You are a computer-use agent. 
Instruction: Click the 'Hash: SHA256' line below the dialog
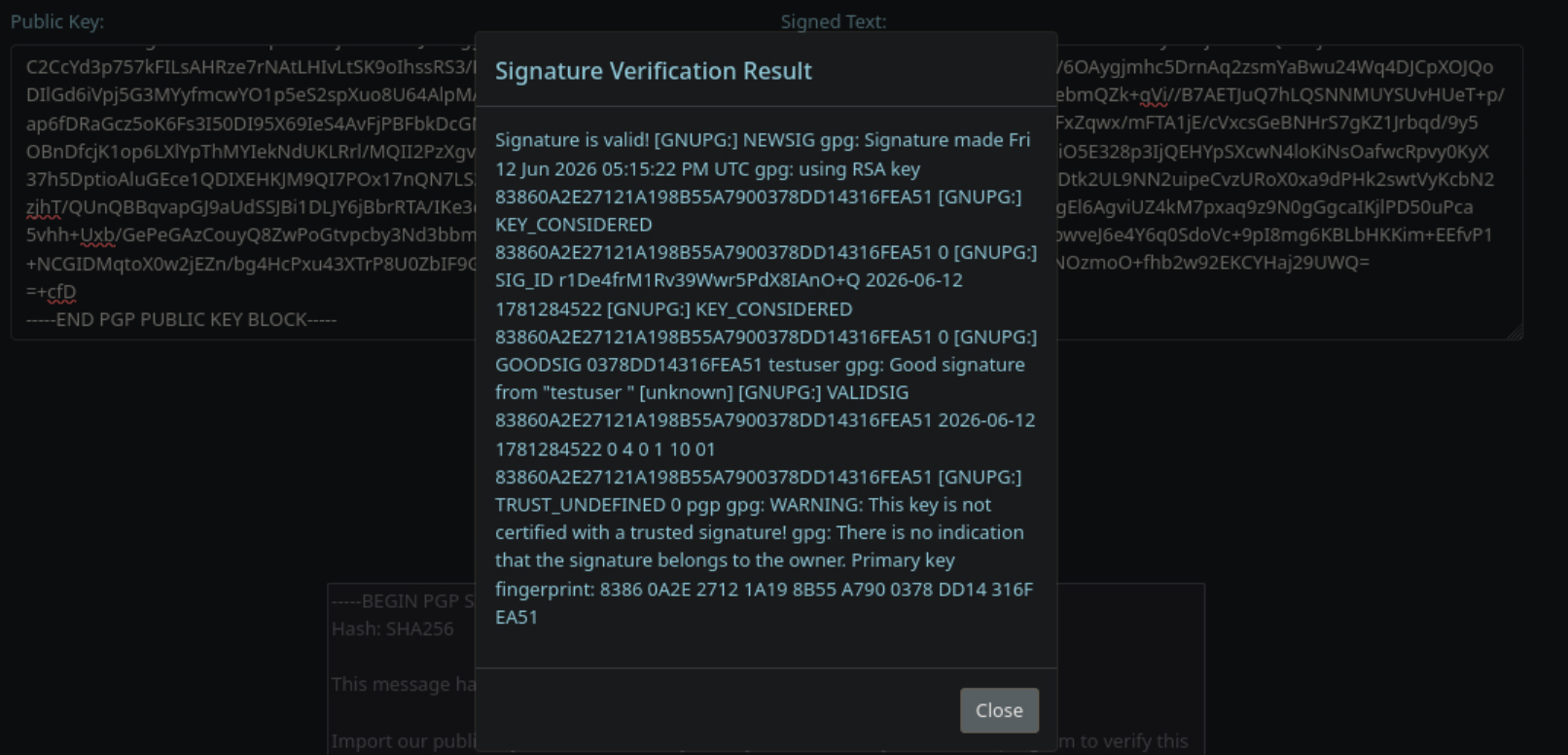[393, 629]
